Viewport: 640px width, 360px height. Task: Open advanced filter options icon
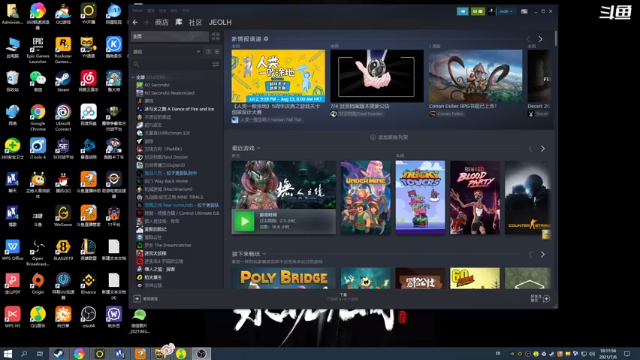pos(216,64)
